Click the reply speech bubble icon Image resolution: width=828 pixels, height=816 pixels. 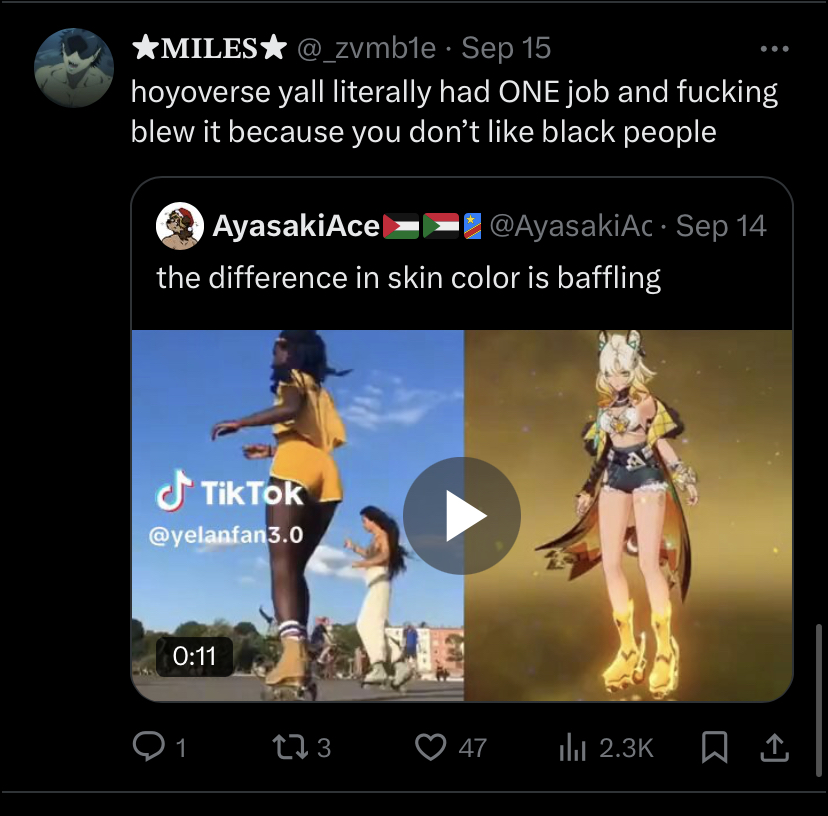pyautogui.click(x=148, y=746)
